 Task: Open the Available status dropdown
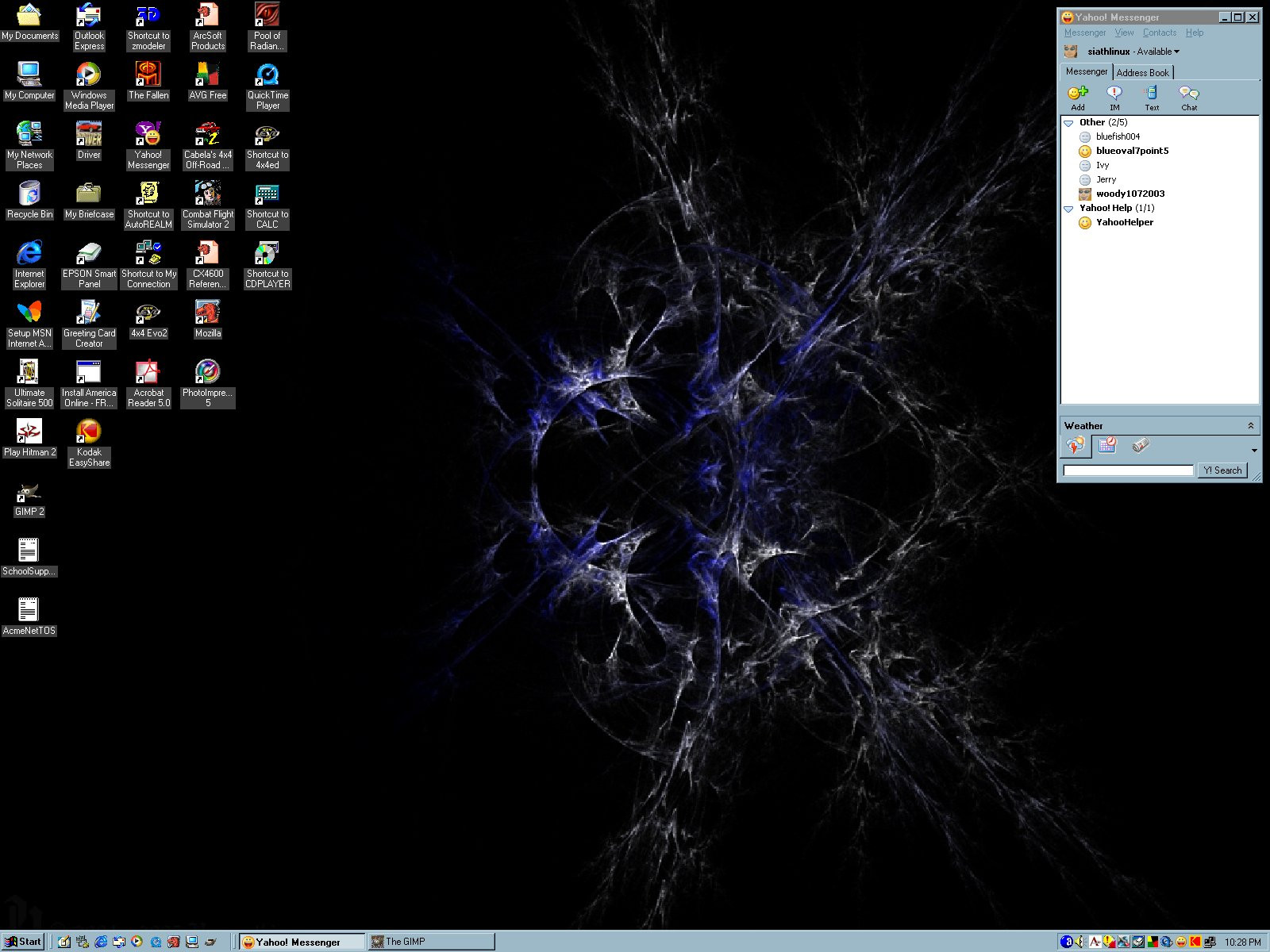click(1159, 52)
